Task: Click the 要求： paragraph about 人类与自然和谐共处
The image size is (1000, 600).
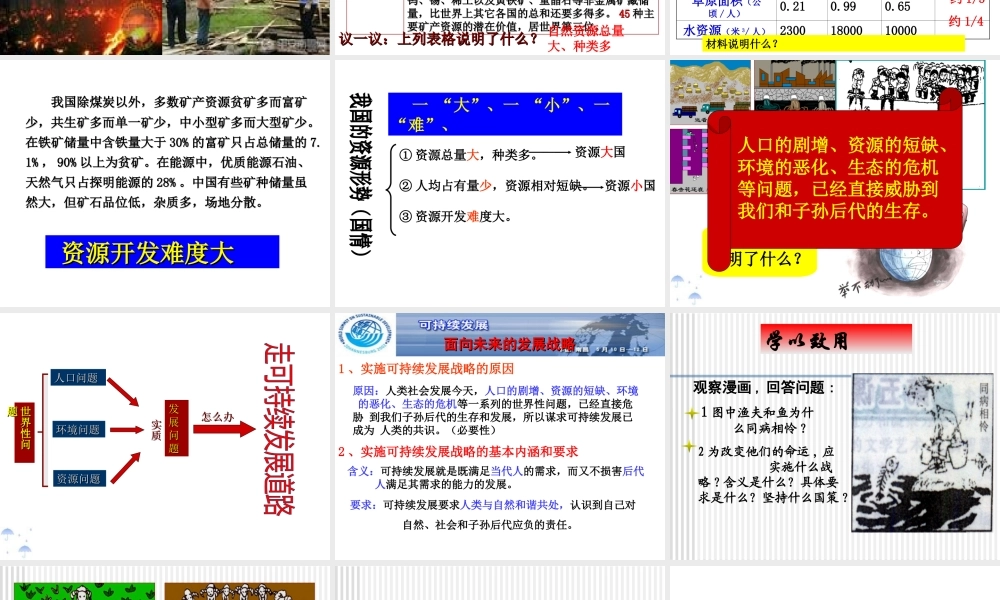Action: pyautogui.click(x=492, y=515)
